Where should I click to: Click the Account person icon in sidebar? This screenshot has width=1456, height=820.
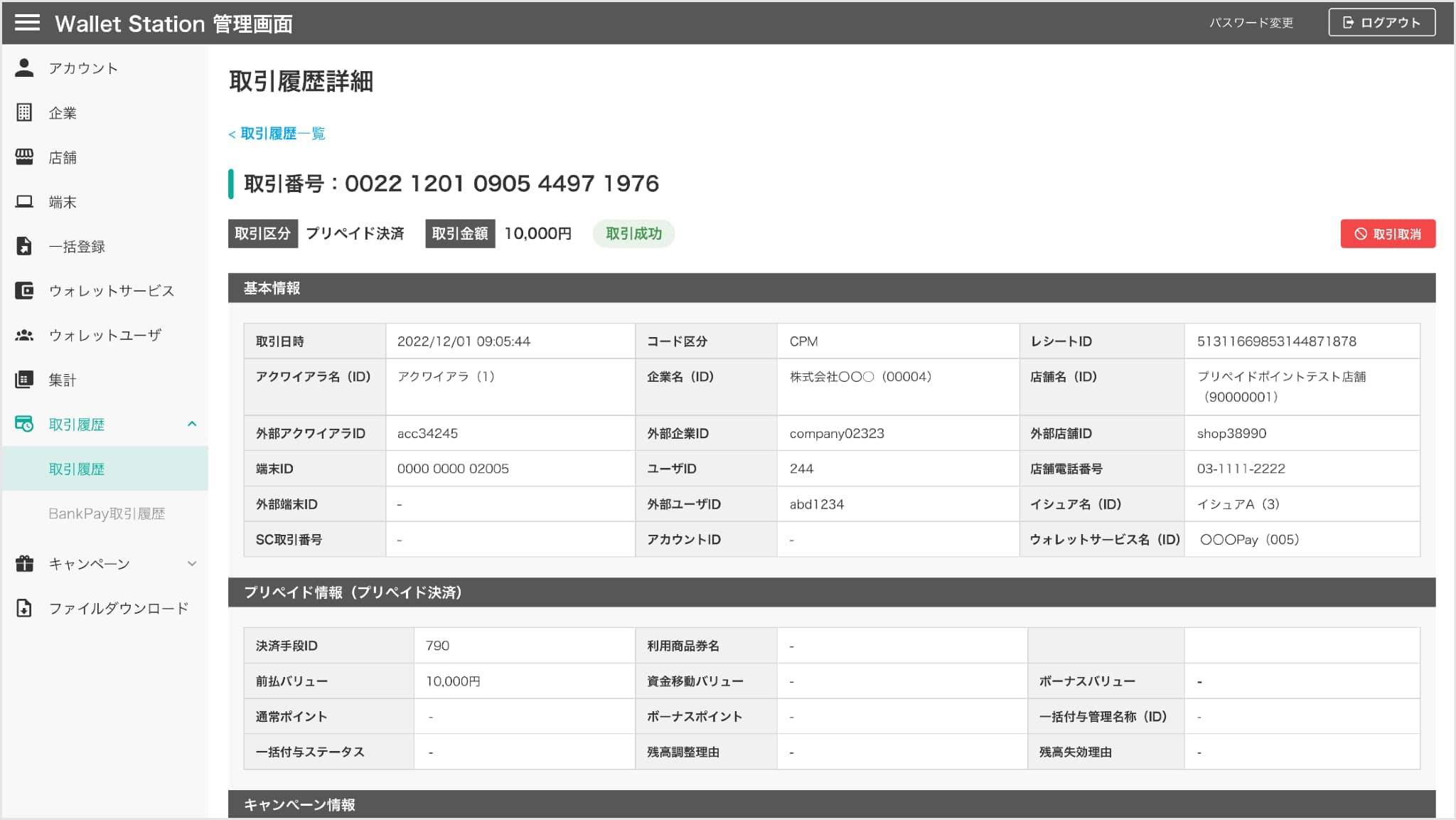[24, 68]
